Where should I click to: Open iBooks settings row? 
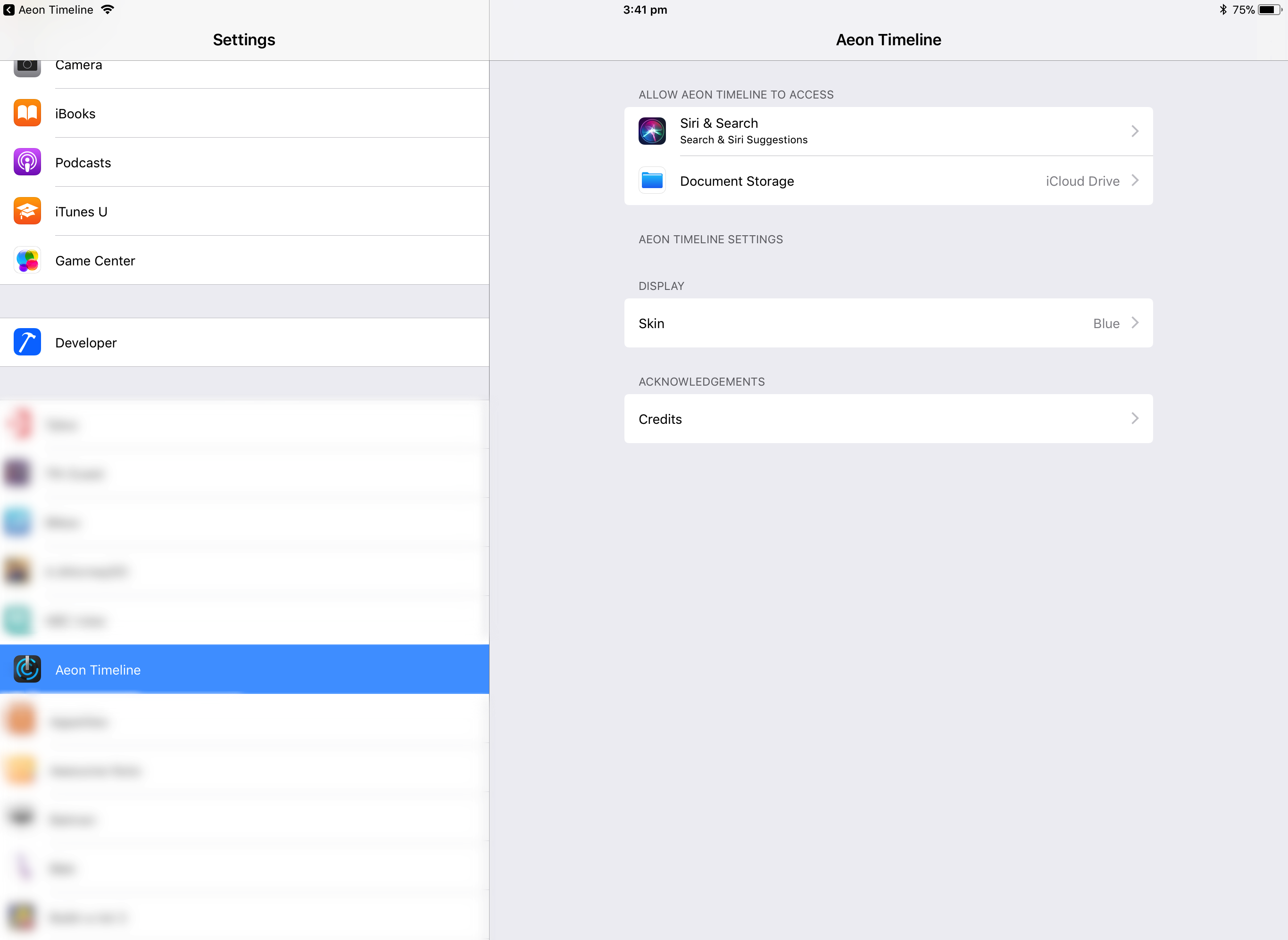click(245, 113)
